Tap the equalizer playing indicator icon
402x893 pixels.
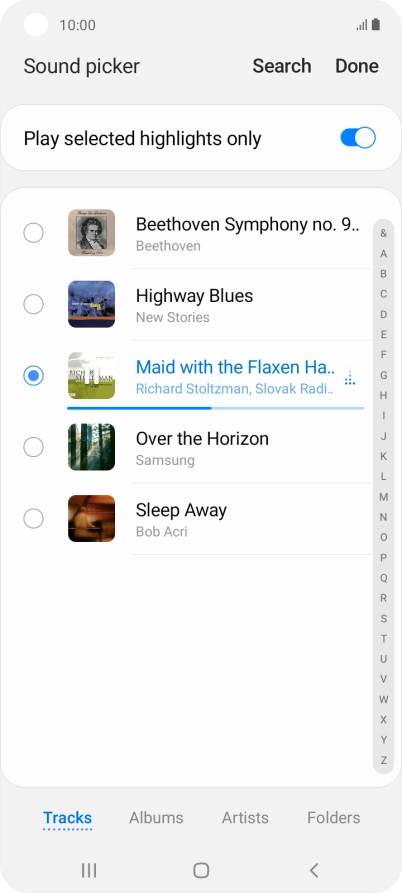350,377
